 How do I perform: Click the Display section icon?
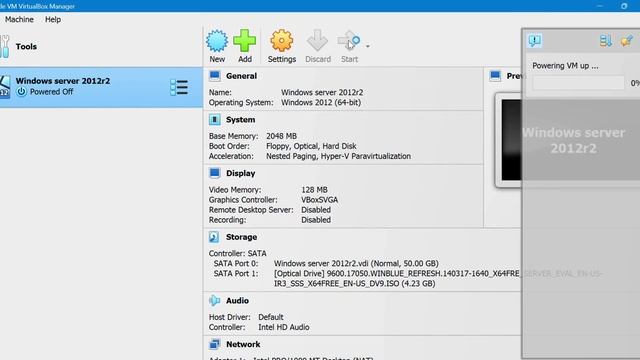click(215, 173)
